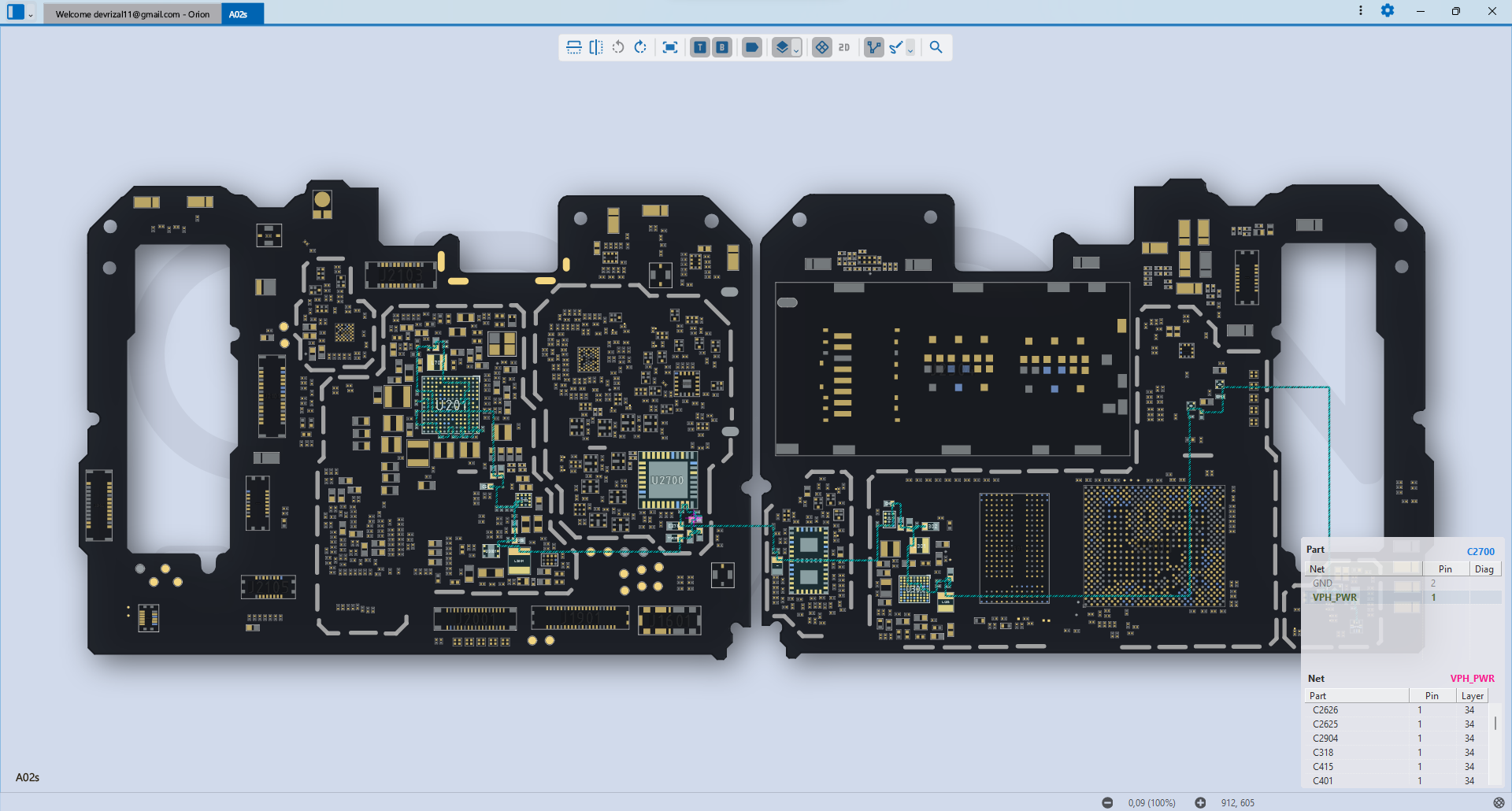Toggle top side view (T button)

(x=699, y=47)
